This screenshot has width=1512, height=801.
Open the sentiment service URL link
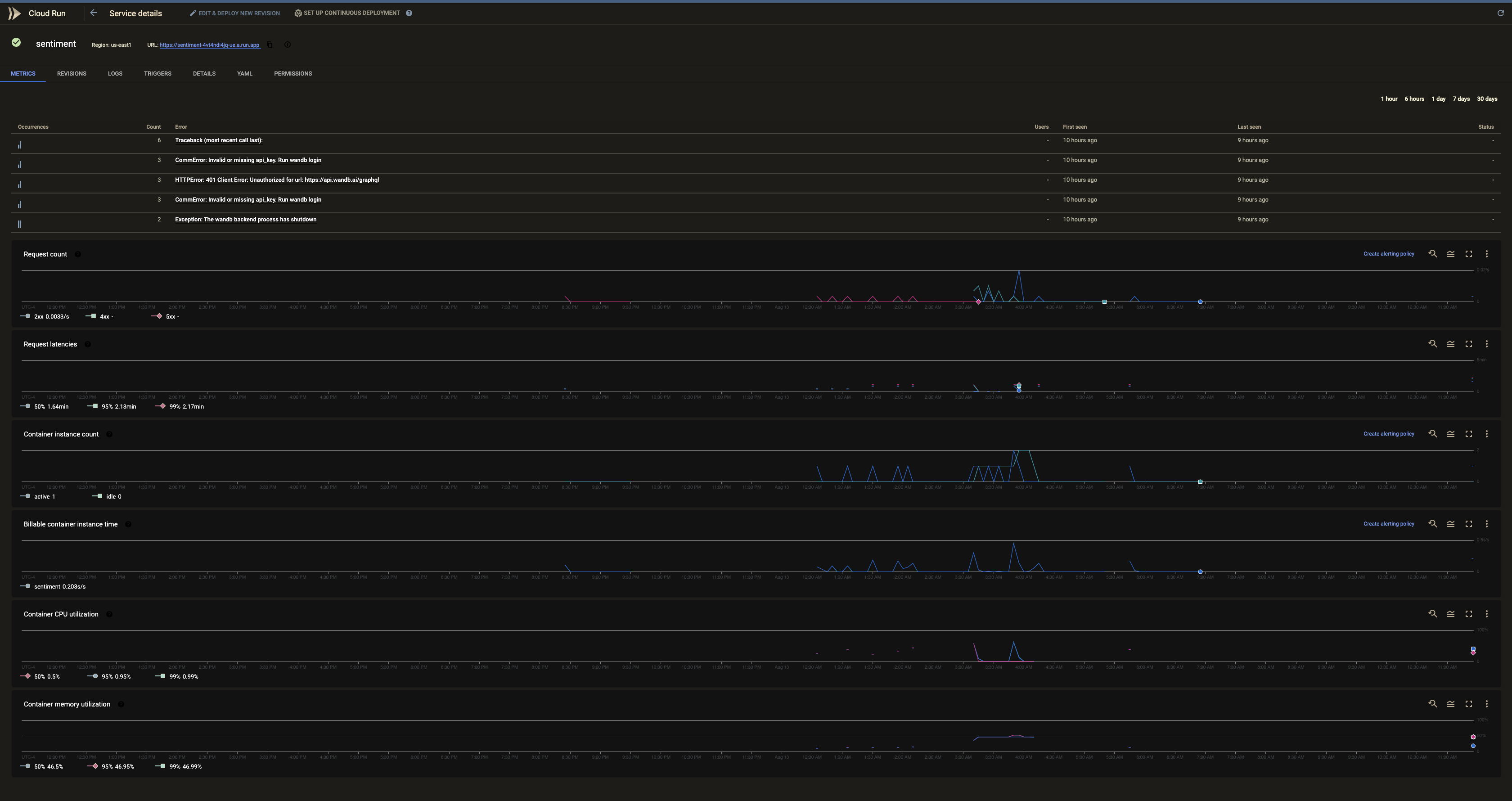[x=209, y=45]
